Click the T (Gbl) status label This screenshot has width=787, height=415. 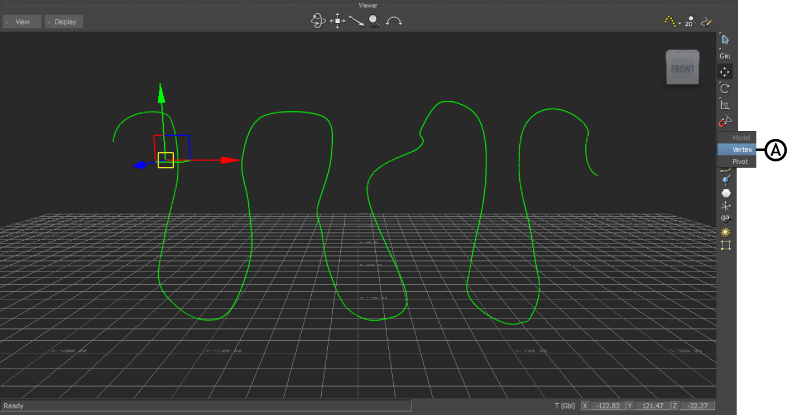click(565, 405)
